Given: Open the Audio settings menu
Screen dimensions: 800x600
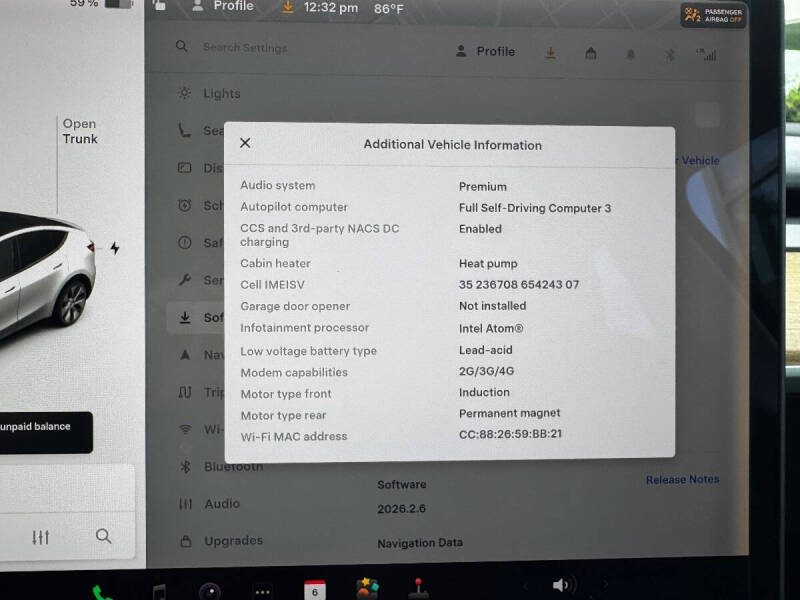Looking at the screenshot, I should (209, 504).
